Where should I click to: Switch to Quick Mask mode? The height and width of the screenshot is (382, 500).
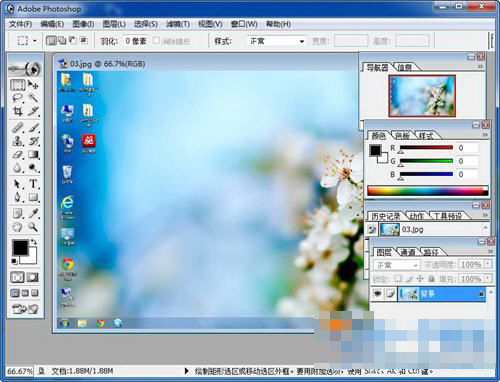(x=33, y=277)
